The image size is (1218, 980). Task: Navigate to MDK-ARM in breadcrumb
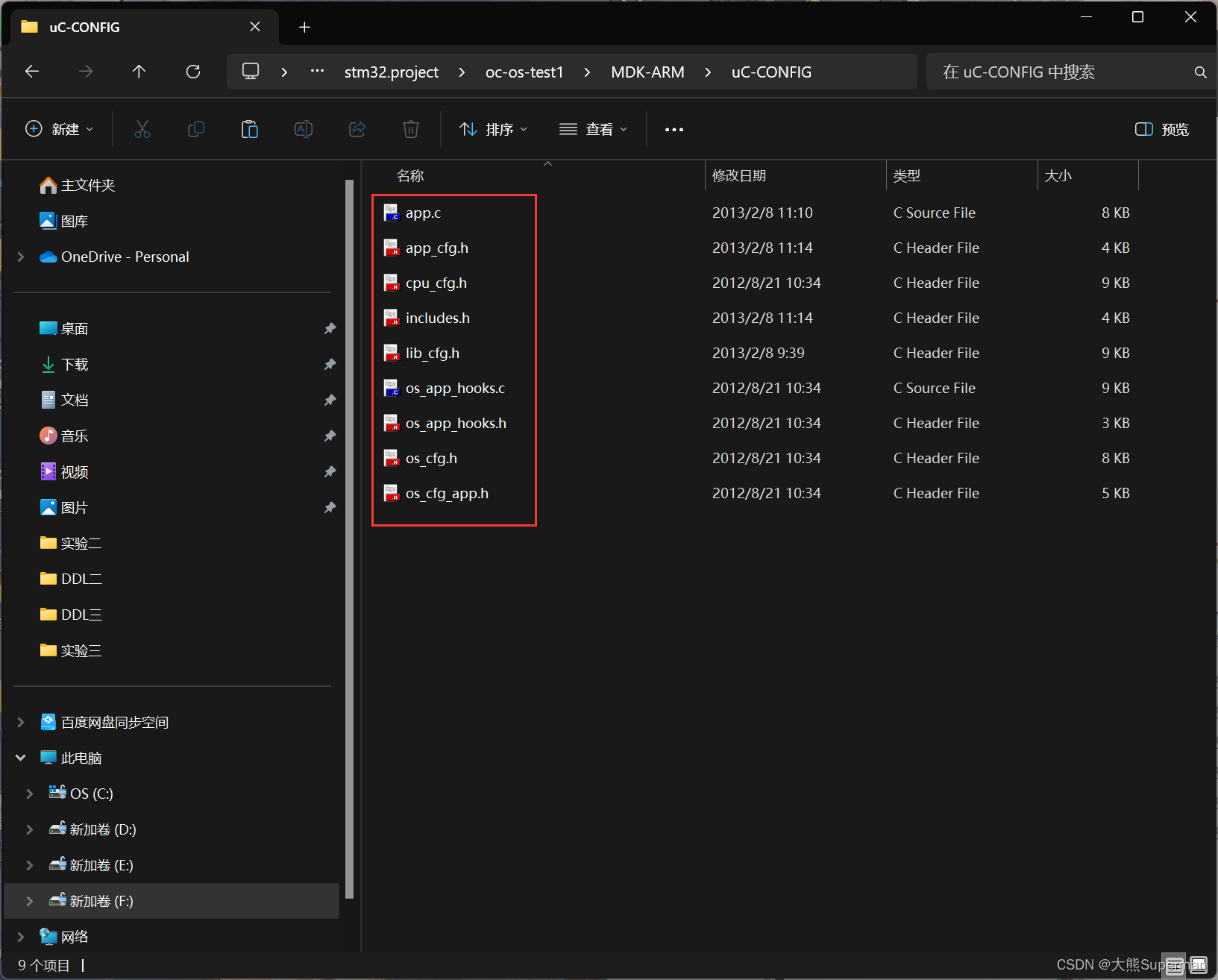(647, 72)
